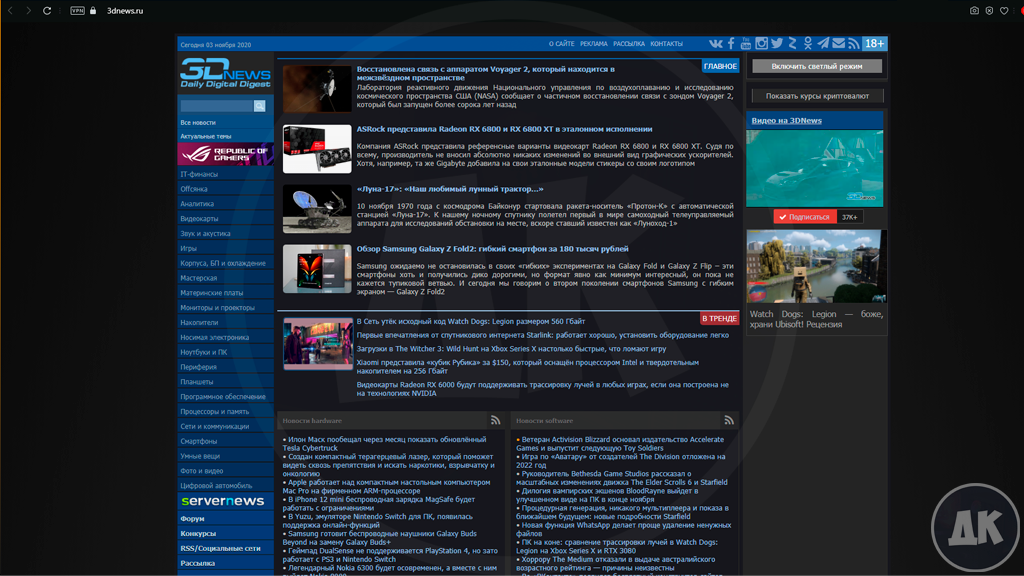Open the ServerNews logo link
This screenshot has height=576, width=1024.
click(223, 502)
